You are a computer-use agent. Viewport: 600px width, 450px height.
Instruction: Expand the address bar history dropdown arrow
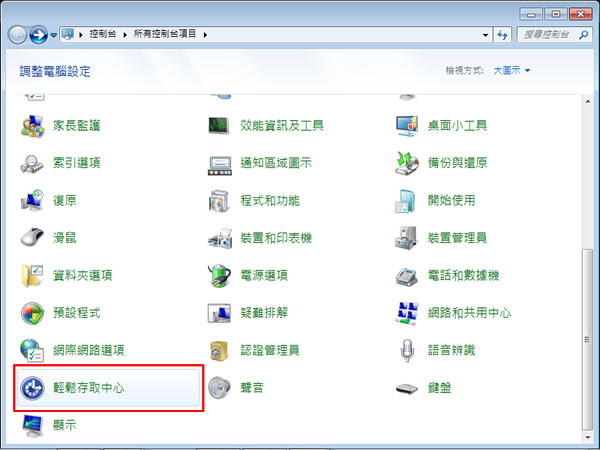coord(485,35)
